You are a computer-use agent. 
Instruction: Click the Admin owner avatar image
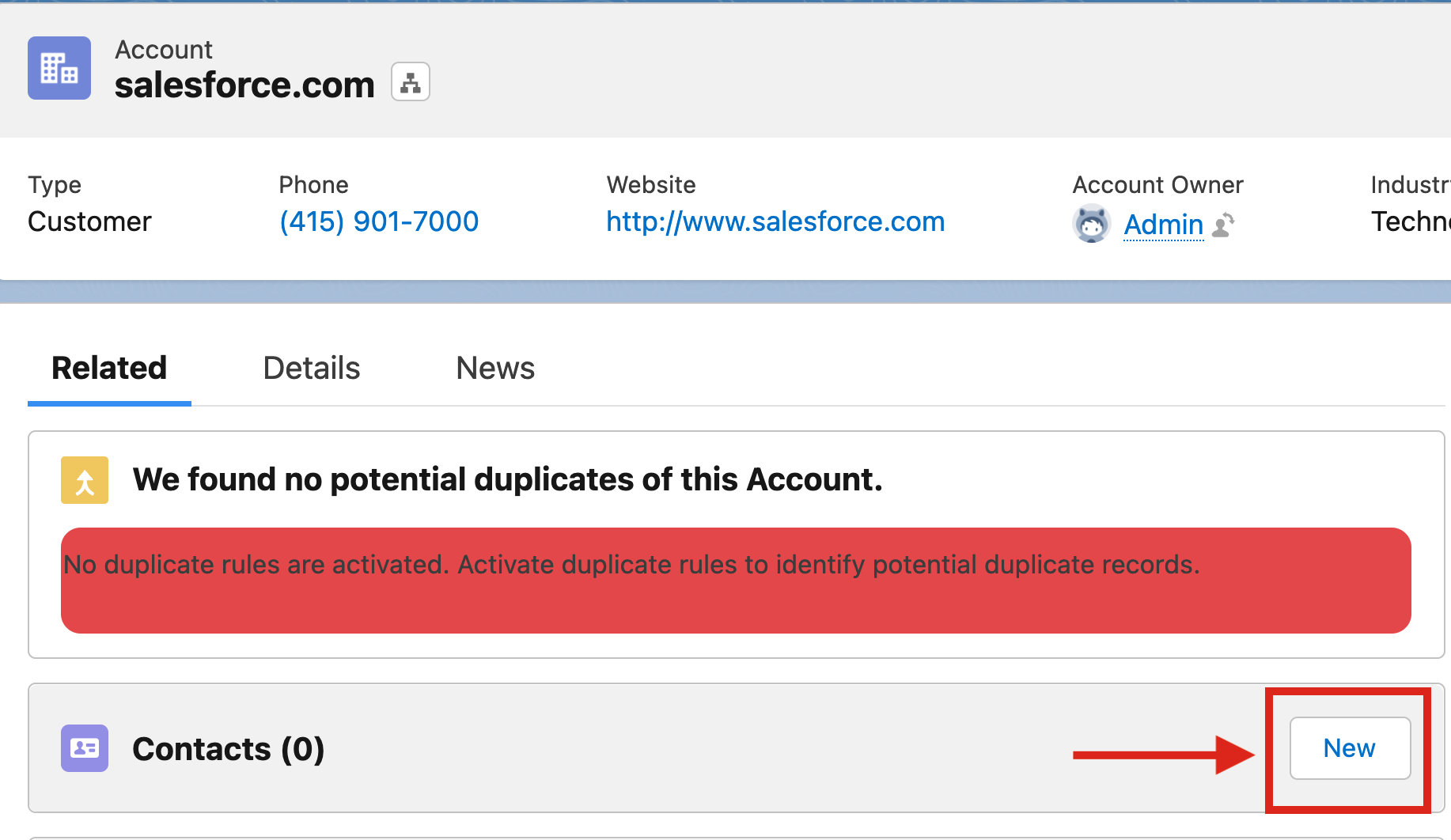point(1092,224)
